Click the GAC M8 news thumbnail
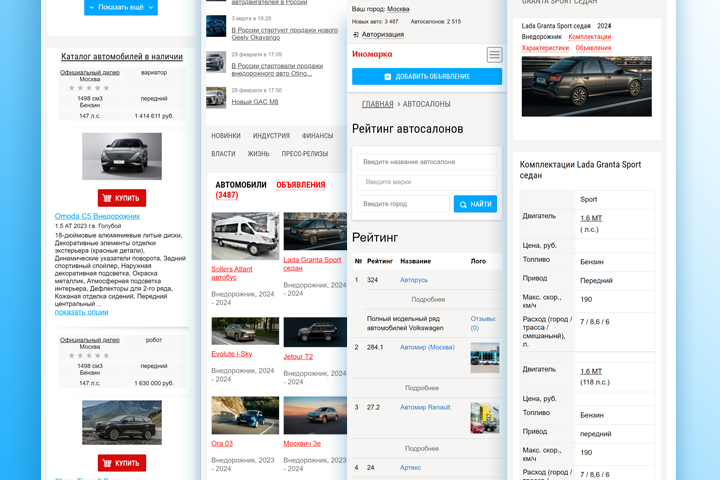 click(216, 97)
